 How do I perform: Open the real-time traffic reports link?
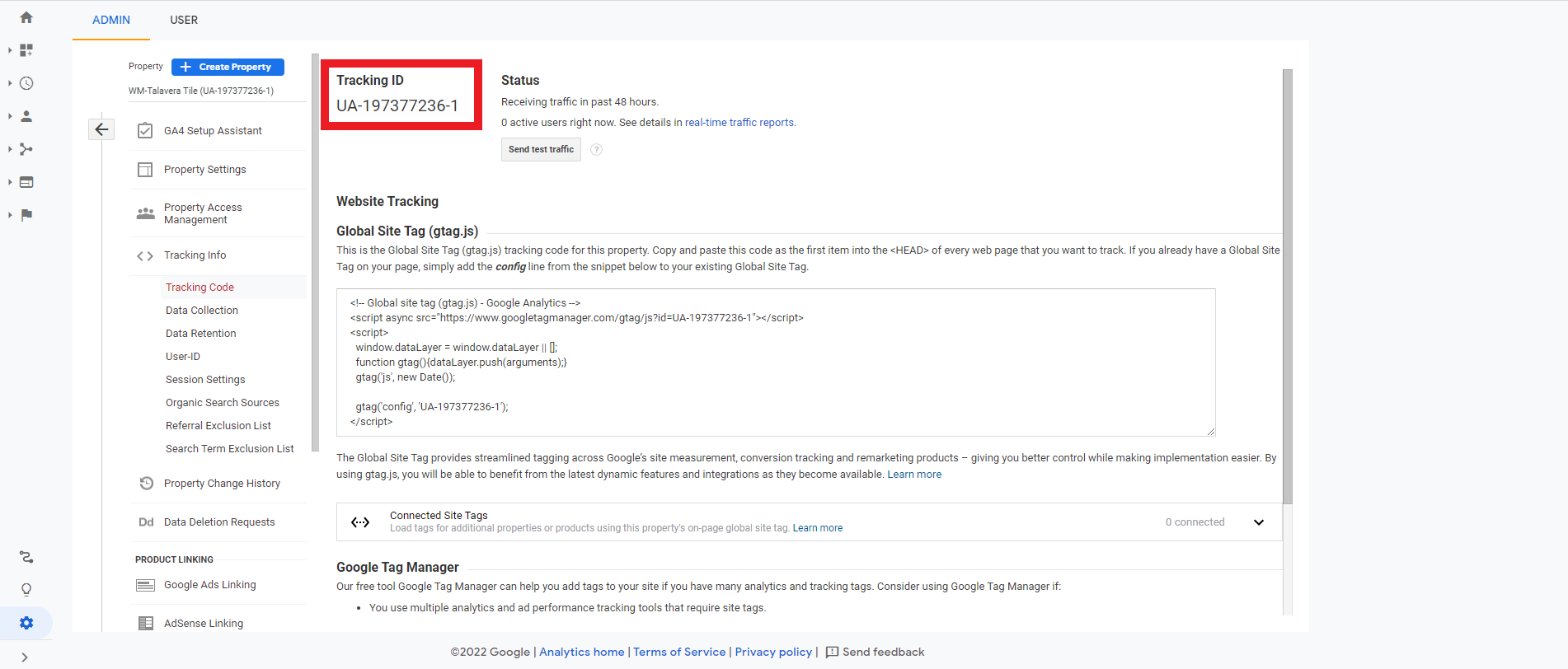pyautogui.click(x=739, y=123)
